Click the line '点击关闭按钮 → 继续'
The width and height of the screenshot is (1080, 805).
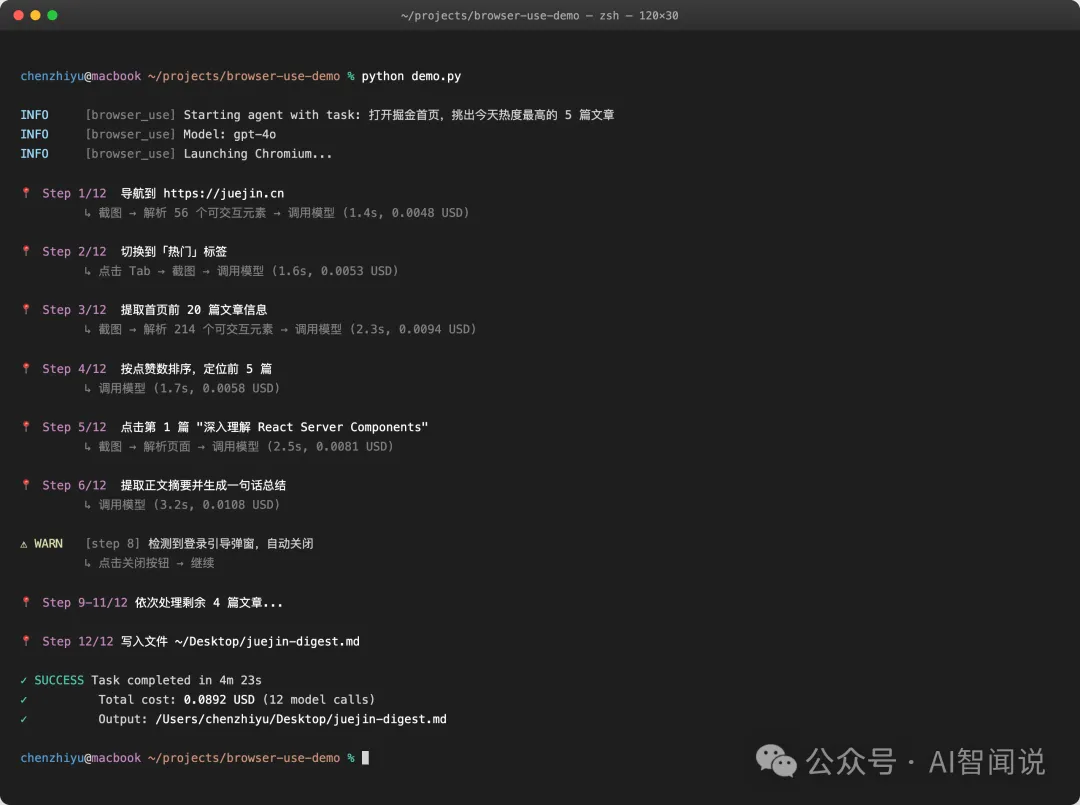[x=149, y=563]
